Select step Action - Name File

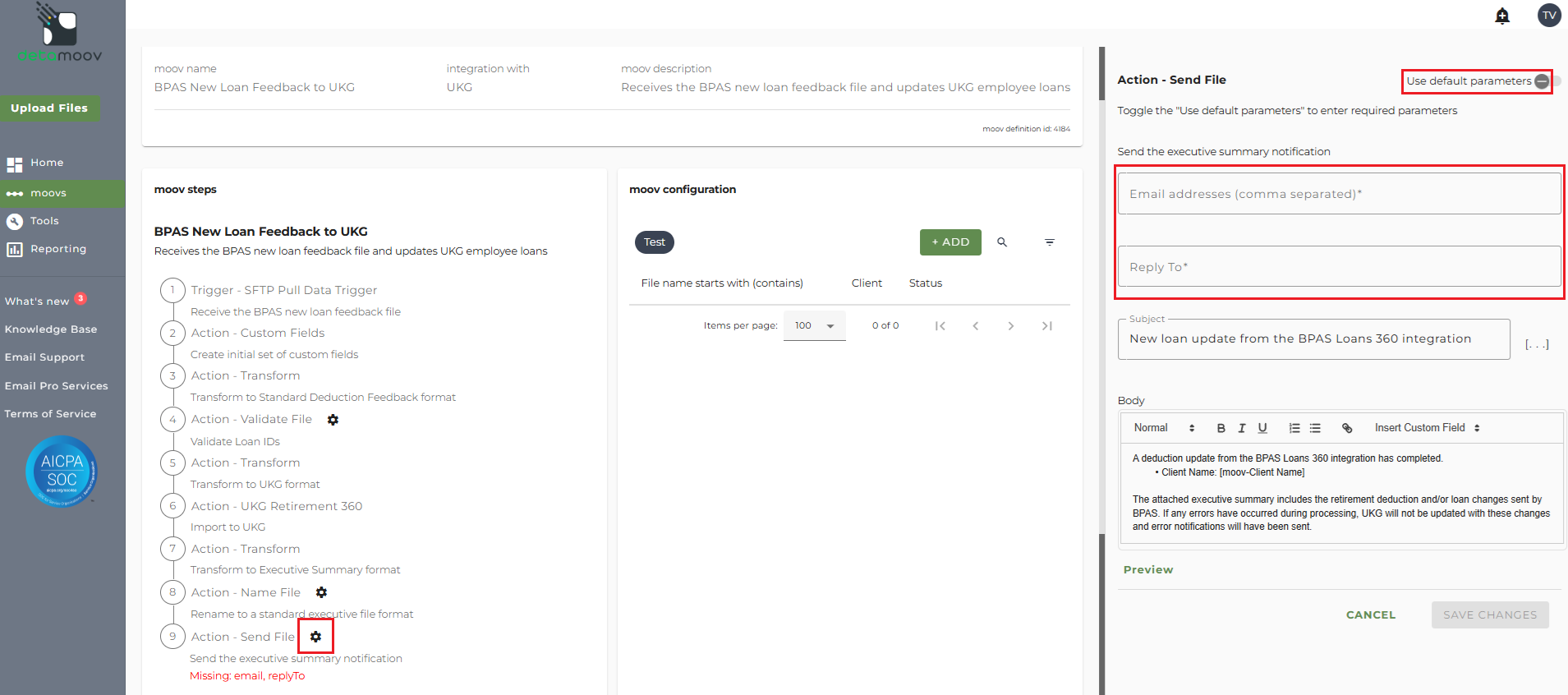[x=246, y=592]
